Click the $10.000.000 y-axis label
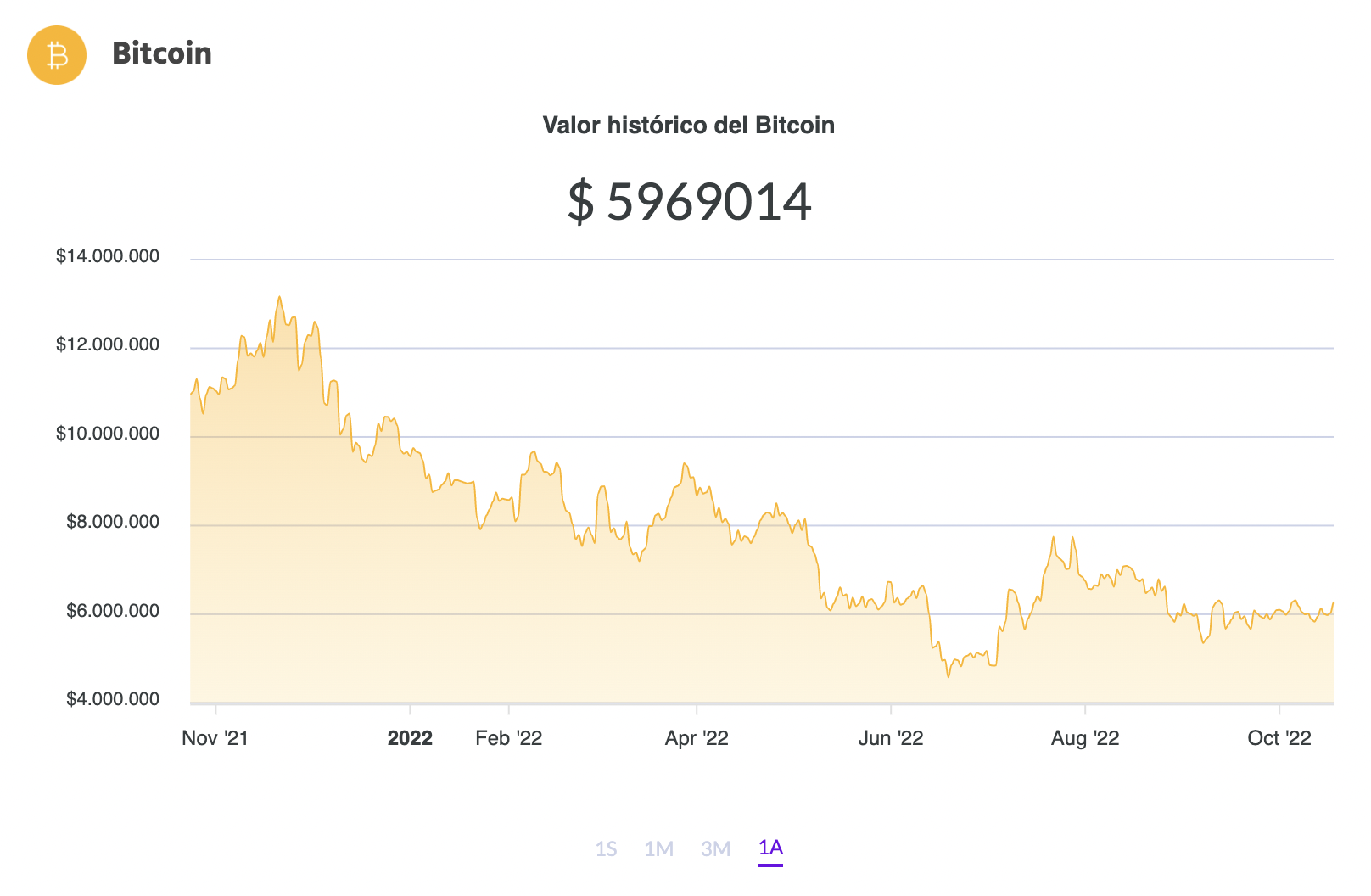This screenshot has width=1371, height=896. coord(108,434)
